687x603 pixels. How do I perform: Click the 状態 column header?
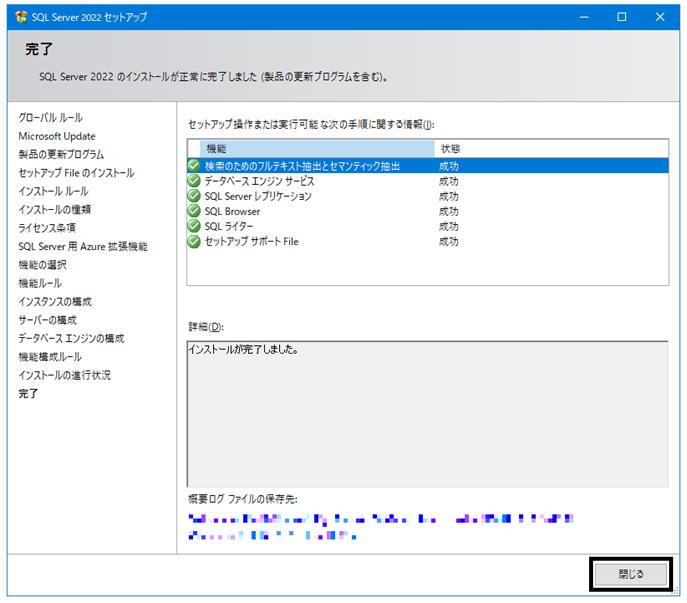[x=551, y=149]
